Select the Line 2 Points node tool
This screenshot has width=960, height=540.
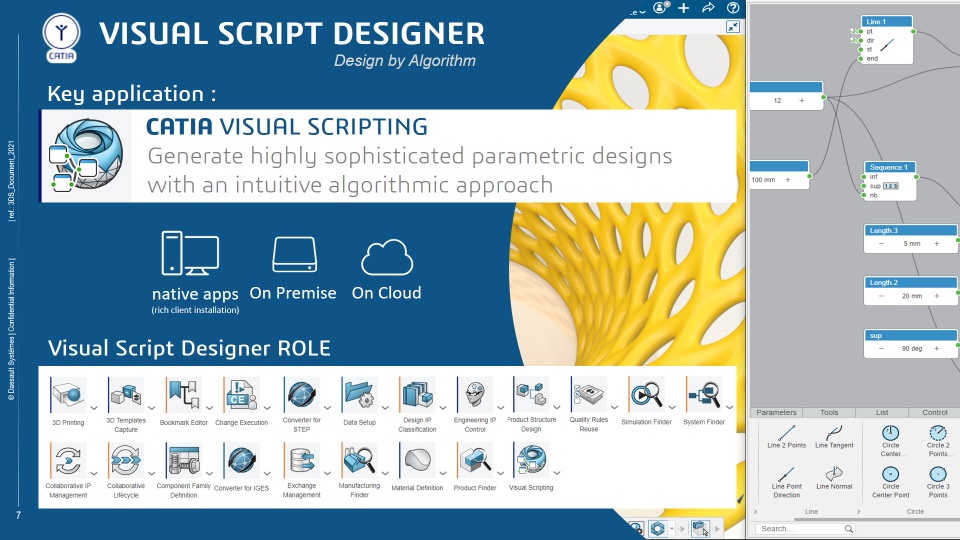(x=787, y=437)
